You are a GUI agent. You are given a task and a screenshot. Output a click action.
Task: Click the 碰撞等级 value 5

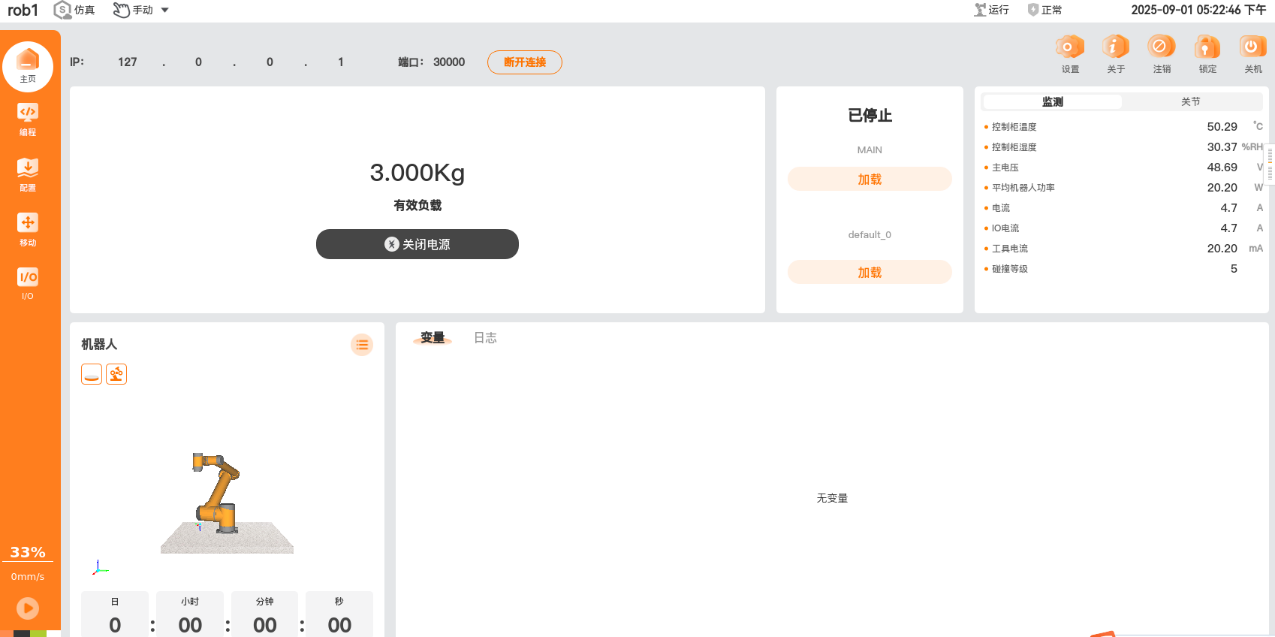[x=1234, y=268]
